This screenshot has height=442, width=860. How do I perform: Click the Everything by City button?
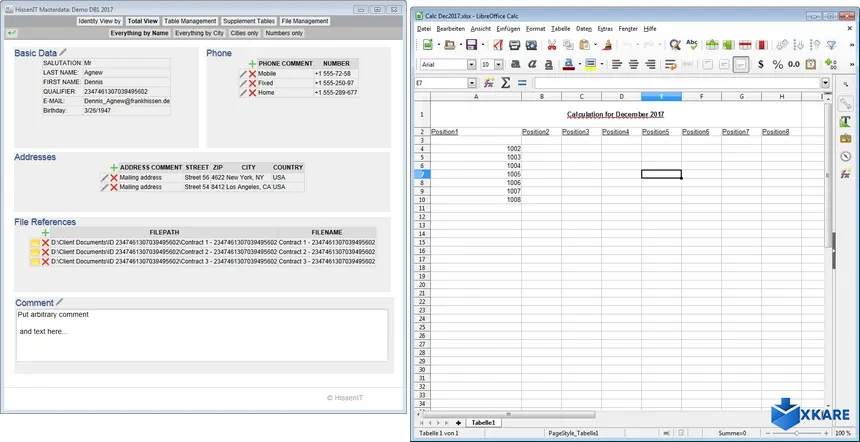200,33
